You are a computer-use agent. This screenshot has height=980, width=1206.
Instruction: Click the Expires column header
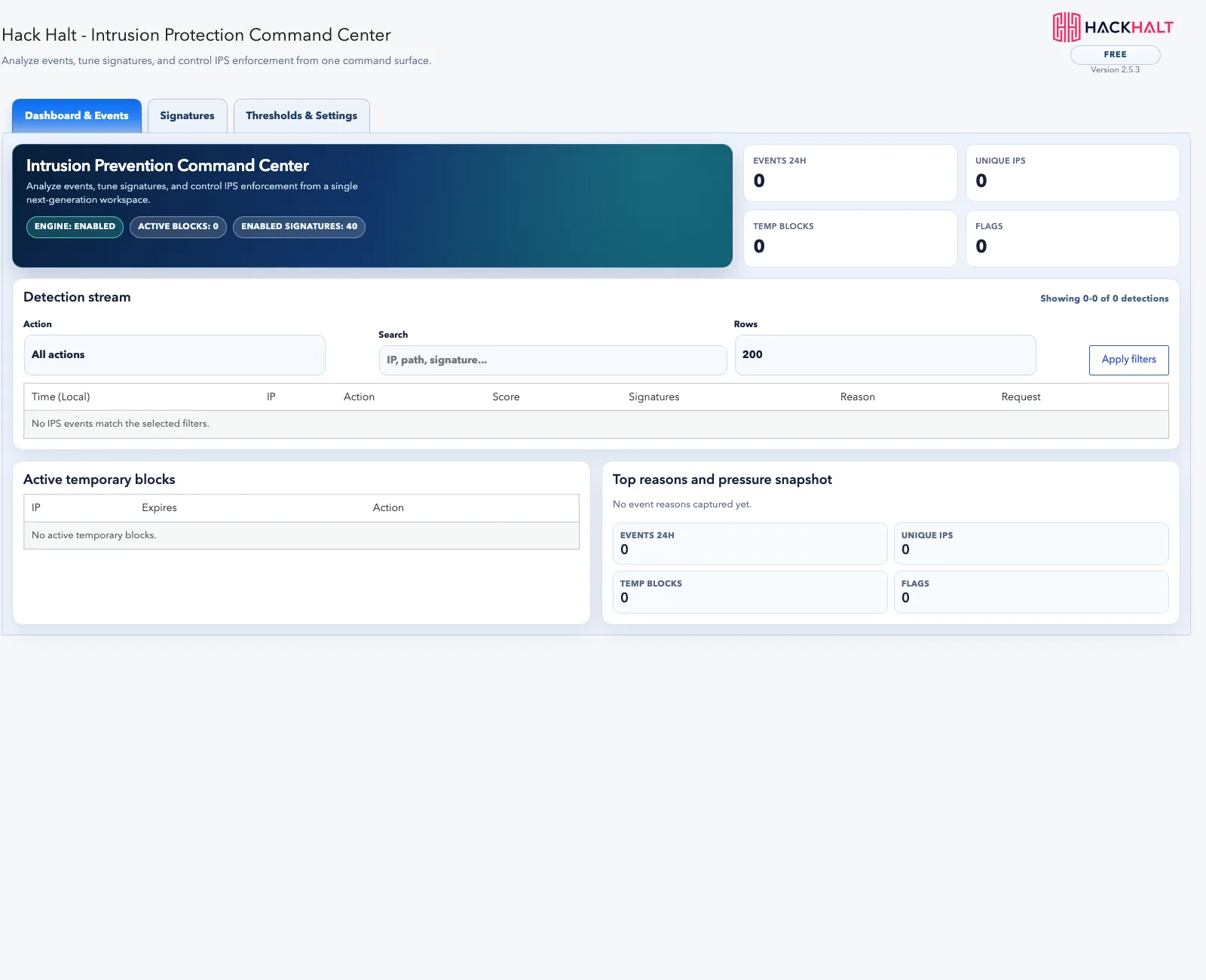click(159, 508)
